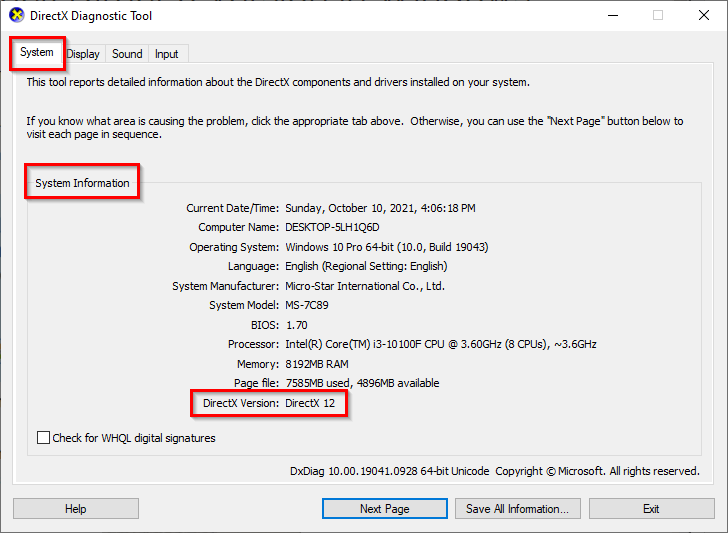This screenshot has height=533, width=728.
Task: Select the Windows 10 Pro 64-bit value
Action: [x=387, y=247]
